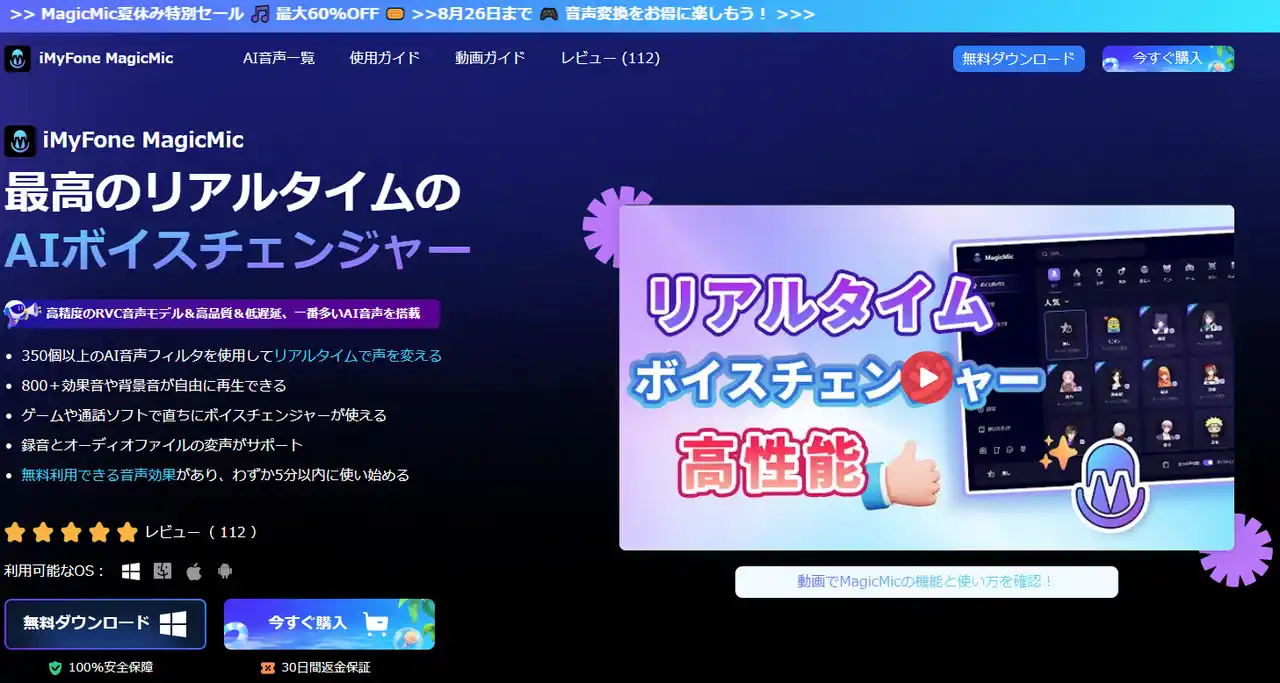Open the レビュー（112）text beside stars
Screen dimensions: 1280x683
point(202,532)
